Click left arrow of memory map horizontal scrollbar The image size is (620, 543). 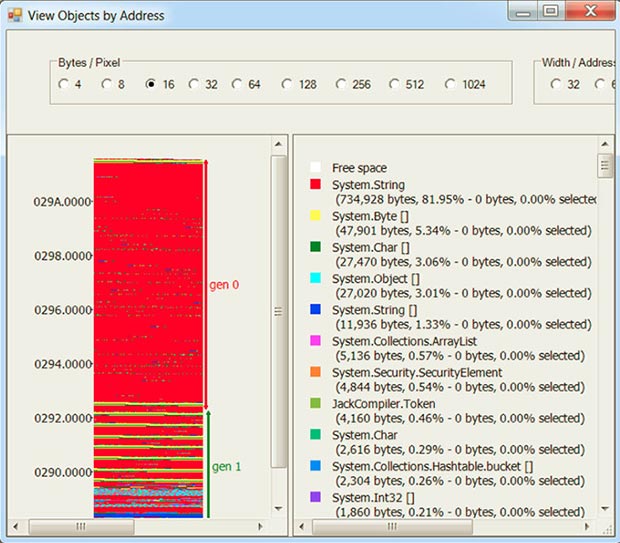(16, 526)
